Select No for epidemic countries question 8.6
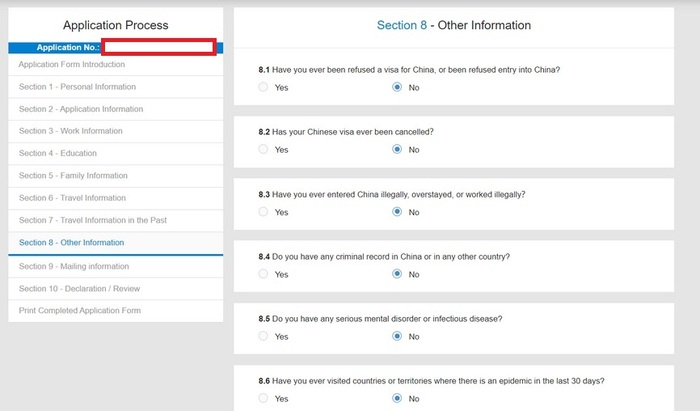 [x=397, y=398]
